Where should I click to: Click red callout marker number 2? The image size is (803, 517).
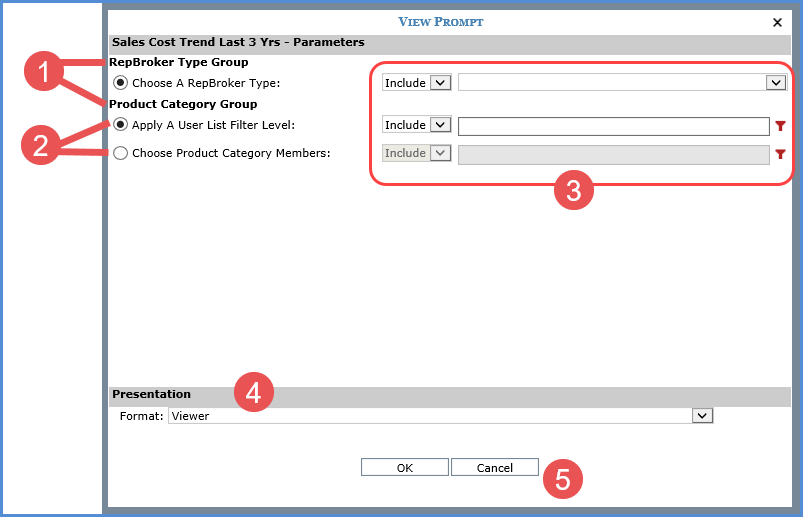[x=40, y=145]
